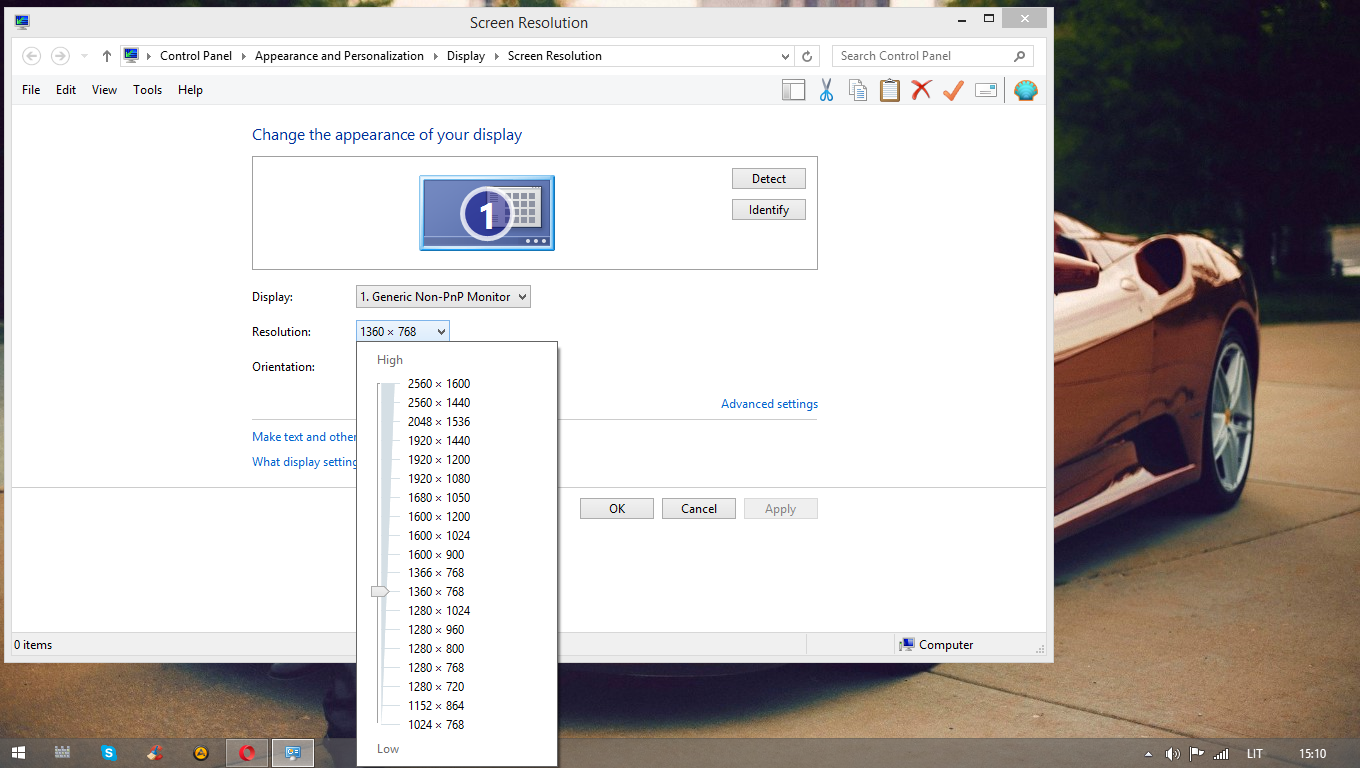Click Control Panel in breadcrumb path
This screenshot has height=768, width=1360.
196,56
